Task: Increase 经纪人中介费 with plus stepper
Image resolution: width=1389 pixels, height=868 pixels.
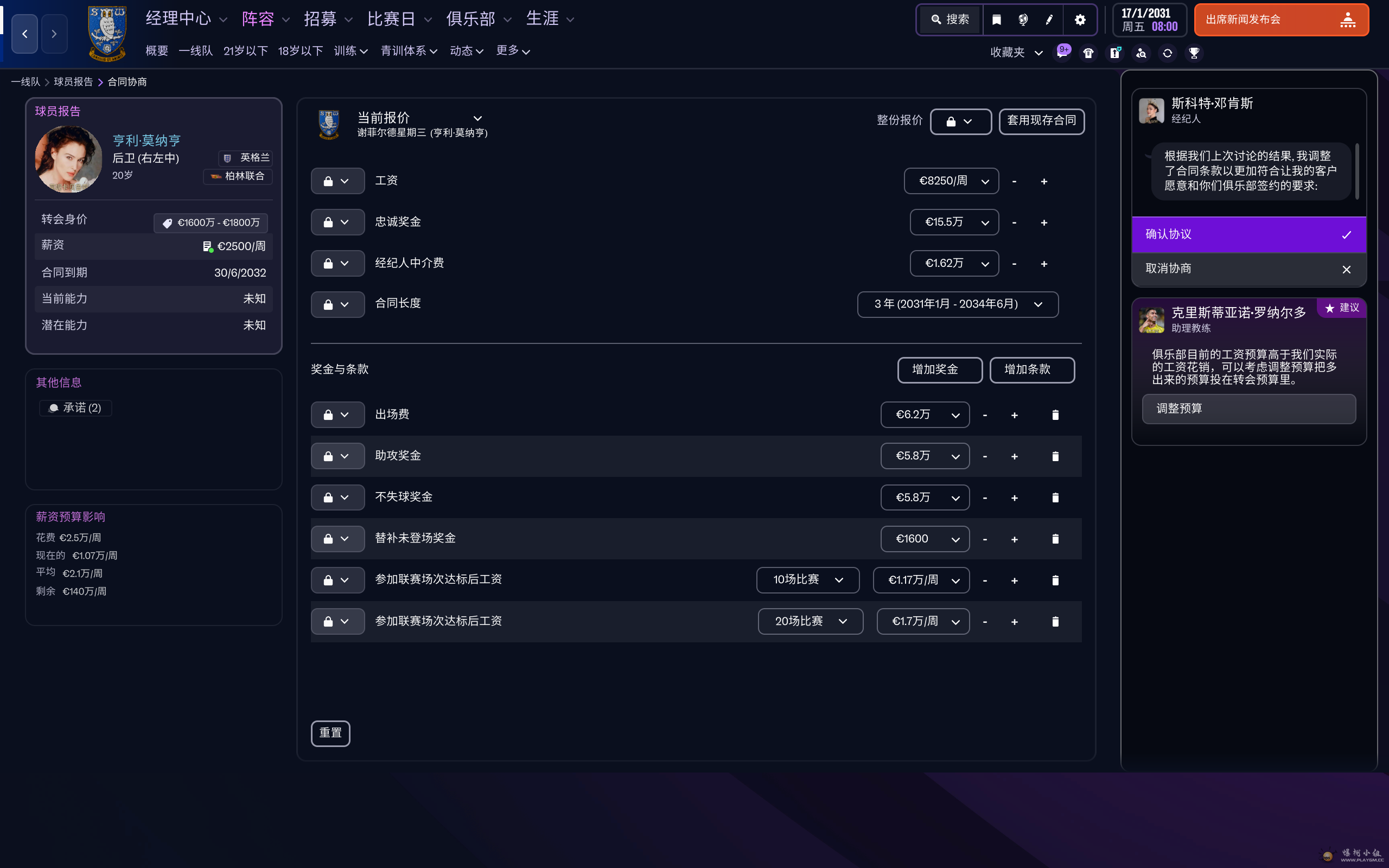Action: click(1044, 264)
